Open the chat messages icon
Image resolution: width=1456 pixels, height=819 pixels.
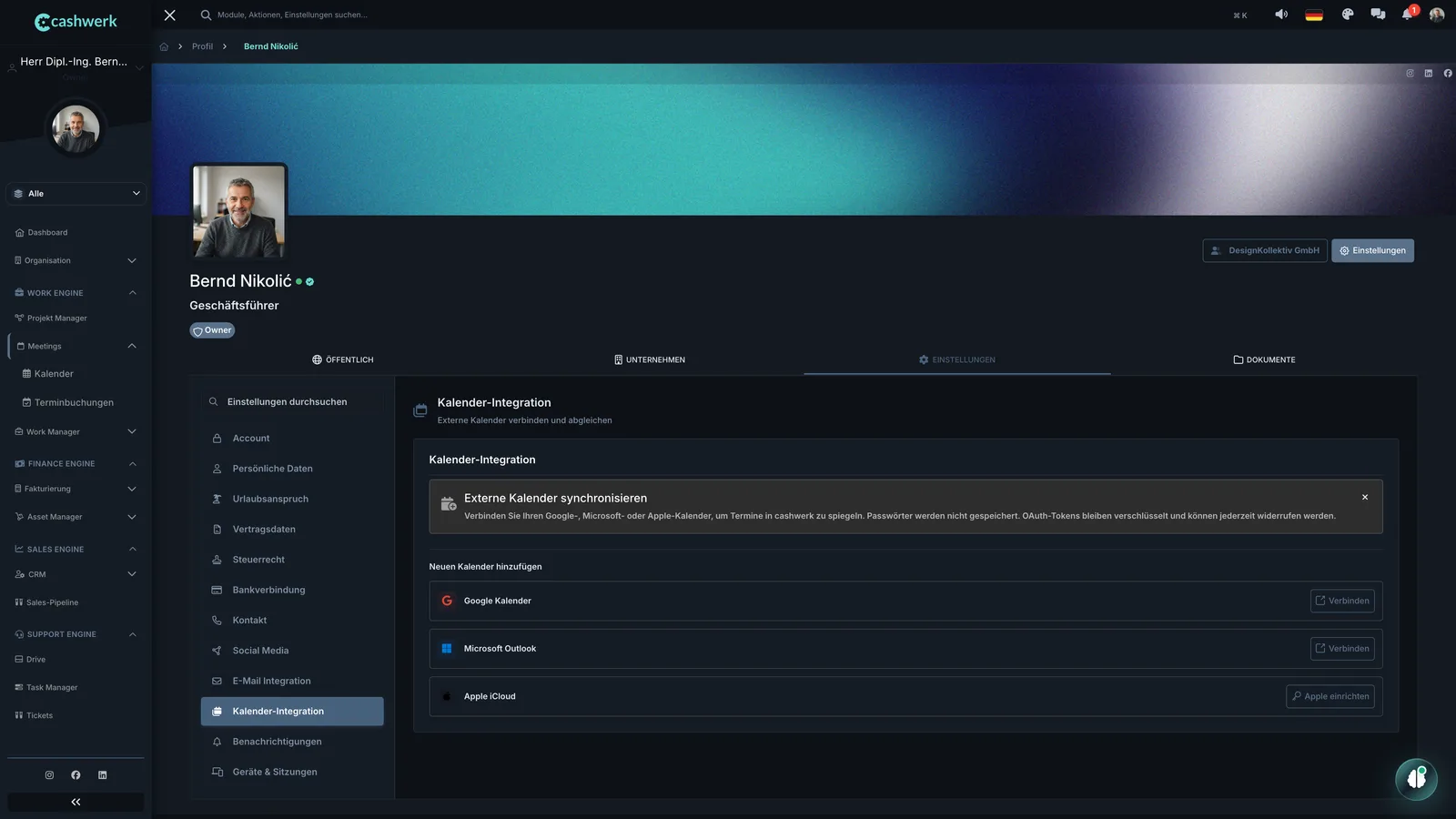click(1378, 15)
